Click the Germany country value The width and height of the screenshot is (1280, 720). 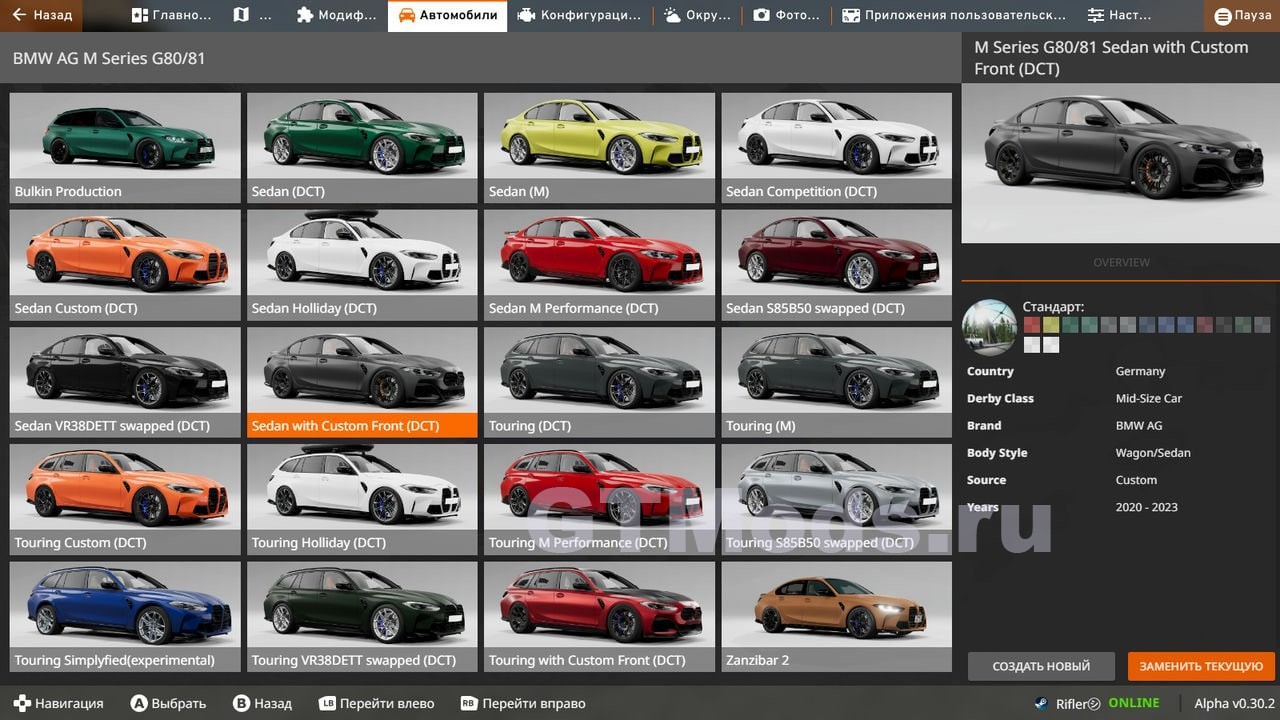pyautogui.click(x=1140, y=371)
